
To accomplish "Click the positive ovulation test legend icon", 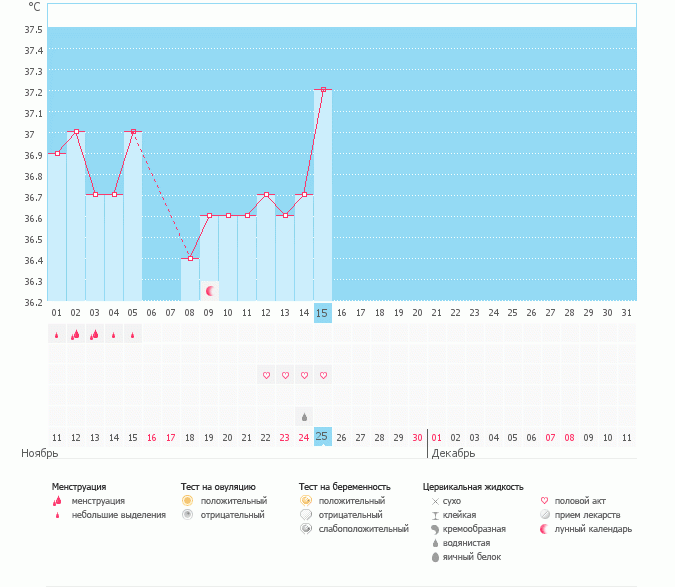I will 187,501.
